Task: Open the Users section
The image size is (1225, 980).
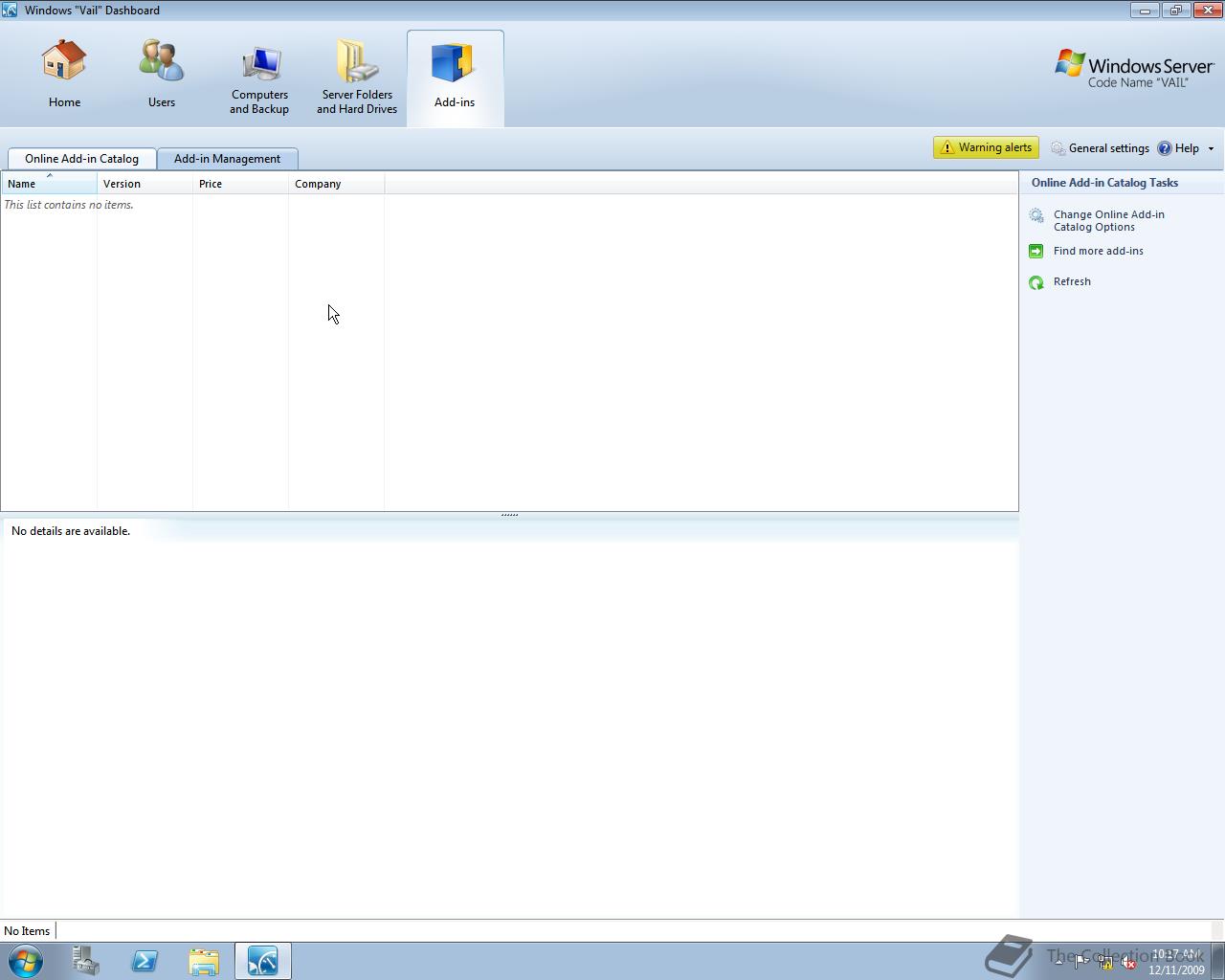Action: click(161, 75)
